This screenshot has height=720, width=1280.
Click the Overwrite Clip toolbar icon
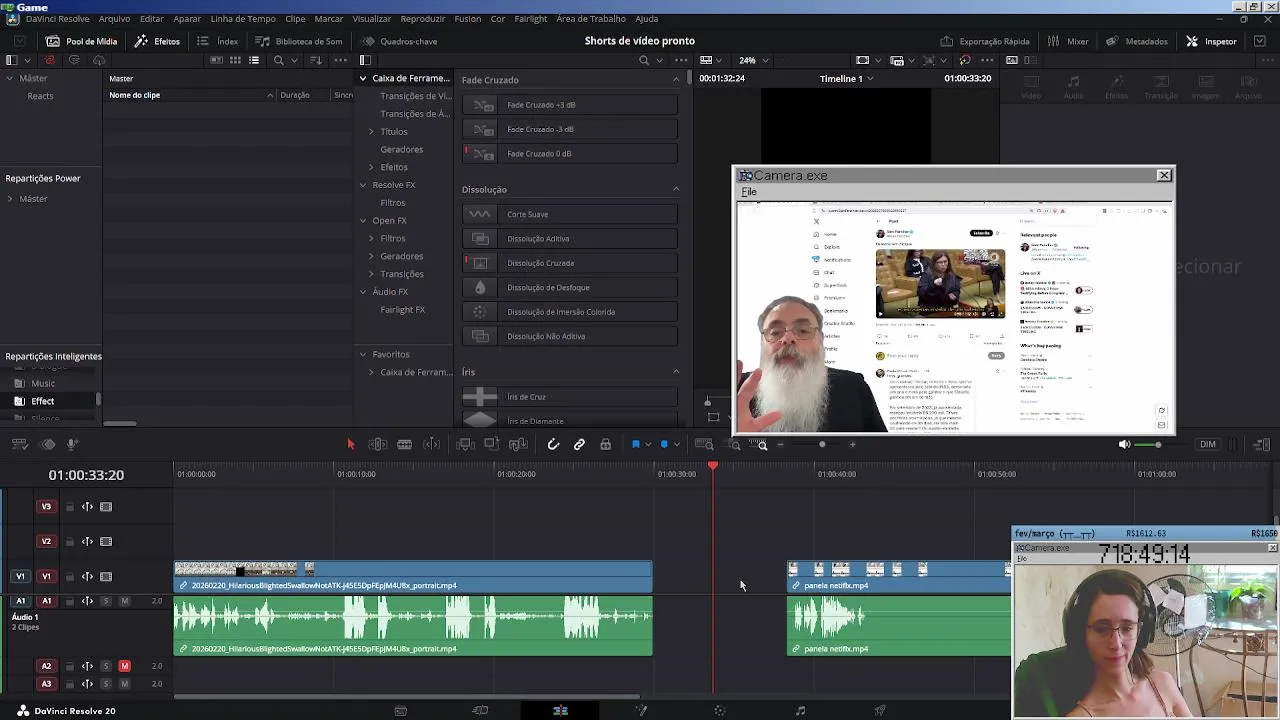(x=491, y=444)
